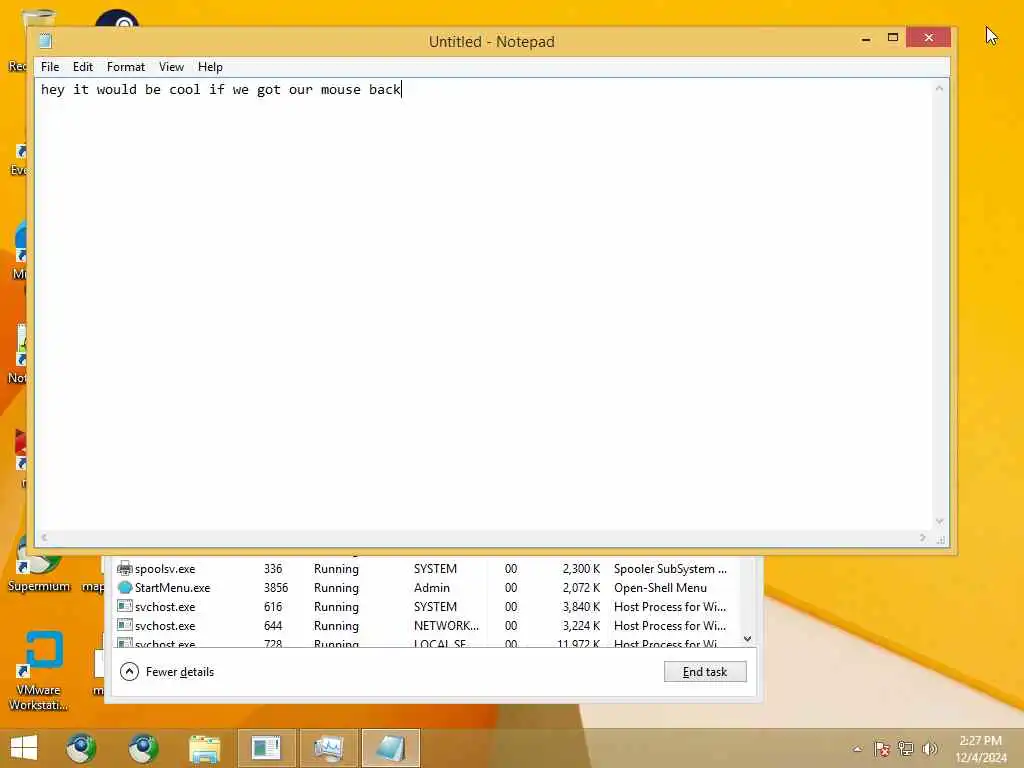Screen dimensions: 1024x768
Task: Open second Supermium browser taskbar icon
Action: 143,748
